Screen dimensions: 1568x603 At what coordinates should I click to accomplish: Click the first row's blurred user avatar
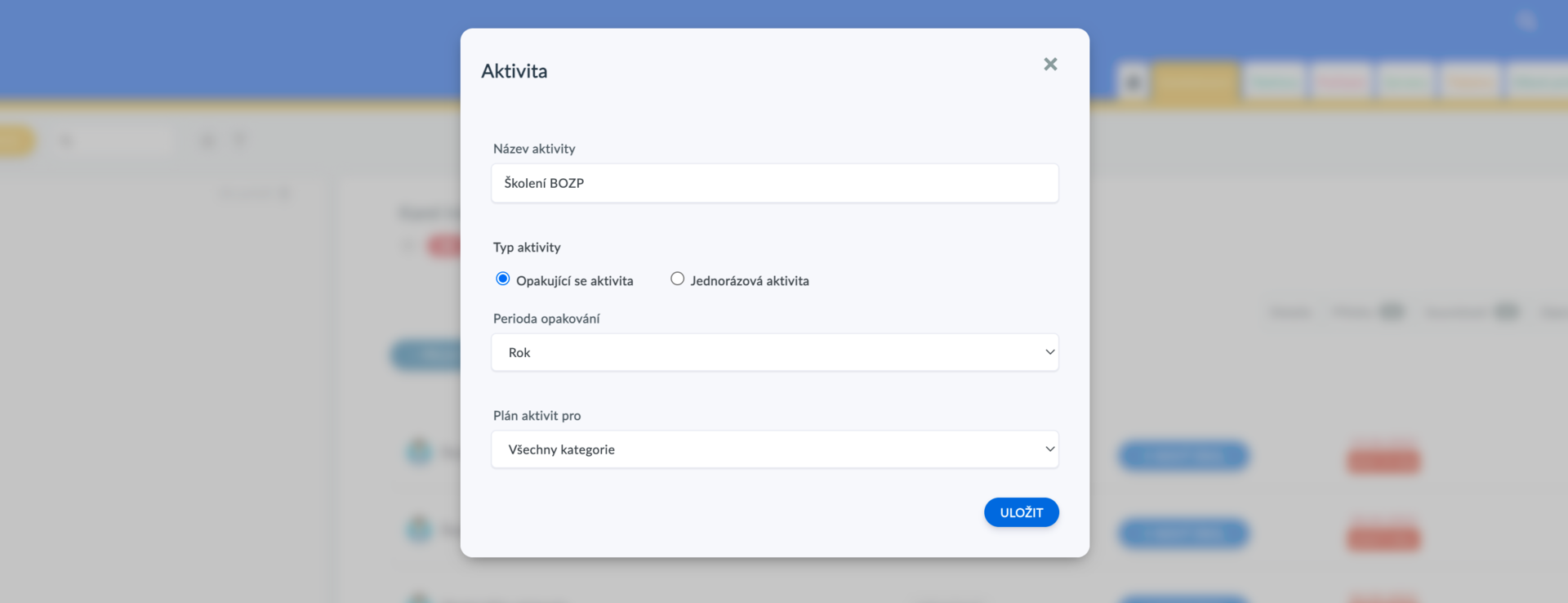[x=419, y=452]
